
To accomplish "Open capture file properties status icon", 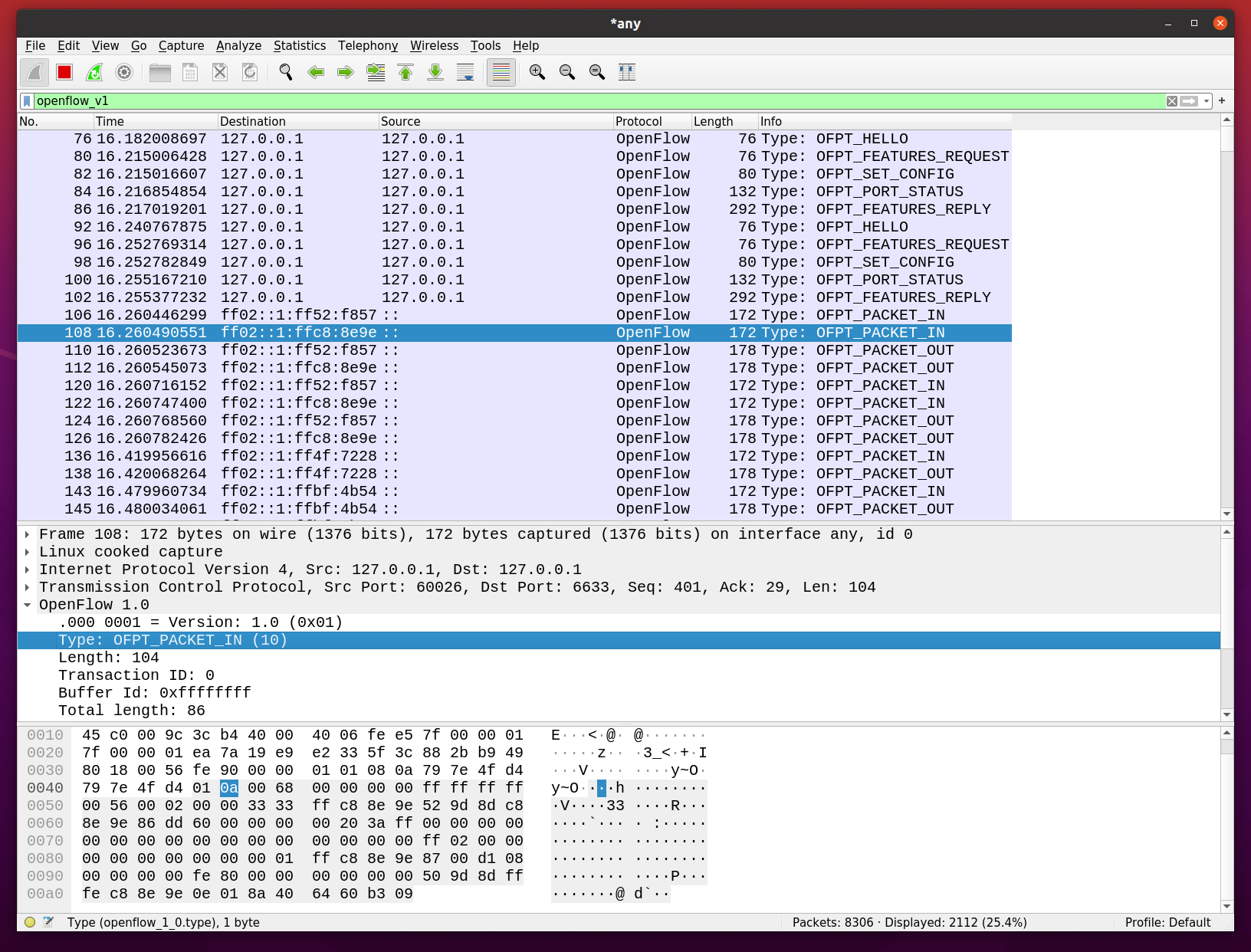I will [x=48, y=922].
